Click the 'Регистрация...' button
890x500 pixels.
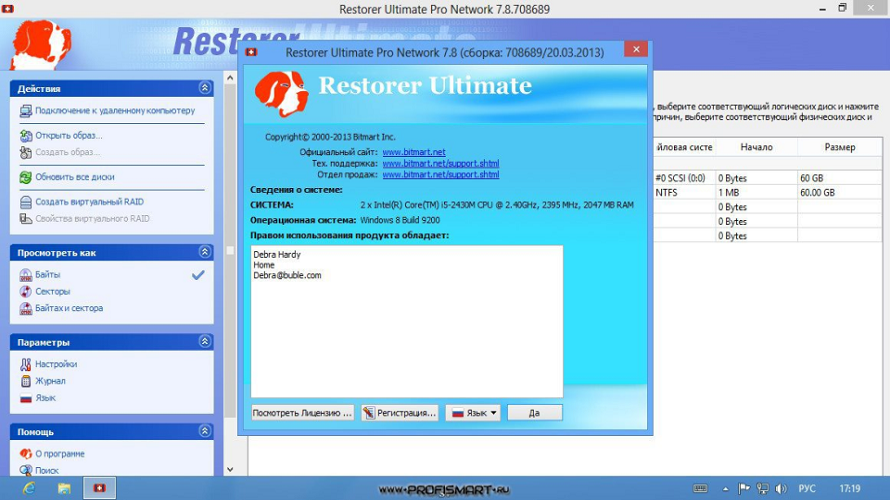click(x=400, y=413)
